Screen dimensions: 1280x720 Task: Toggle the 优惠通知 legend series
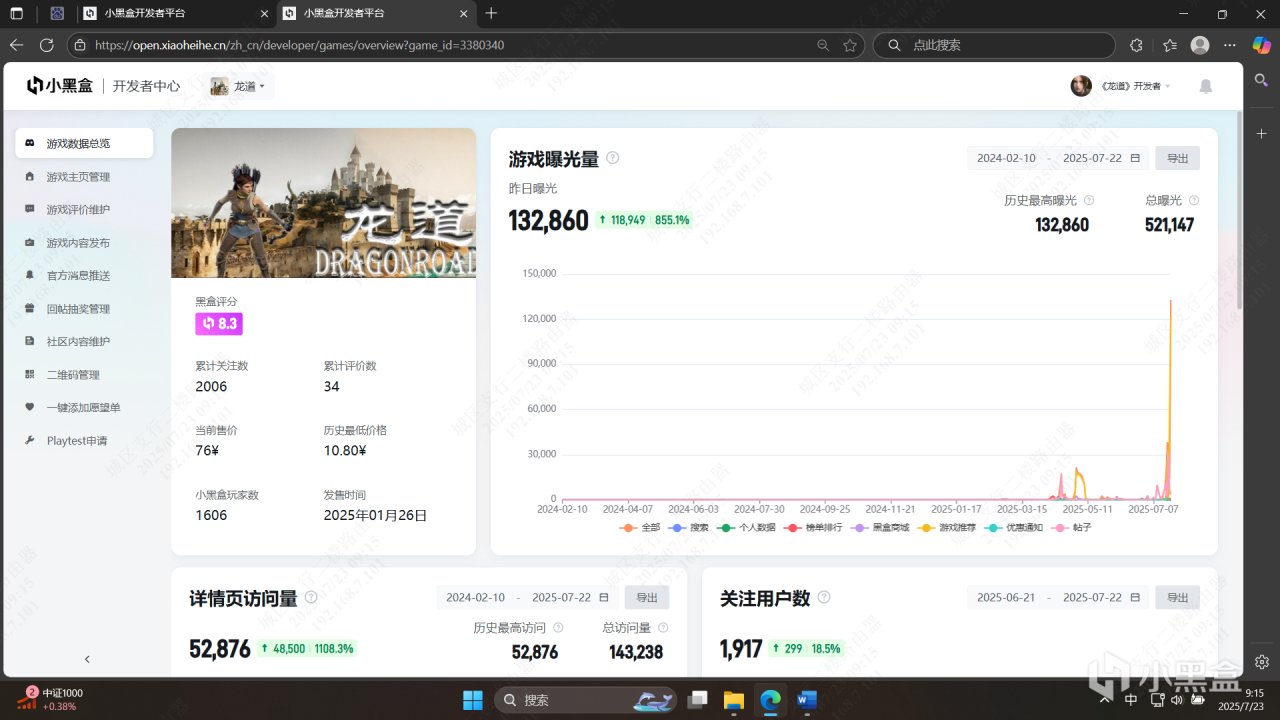coord(1014,527)
